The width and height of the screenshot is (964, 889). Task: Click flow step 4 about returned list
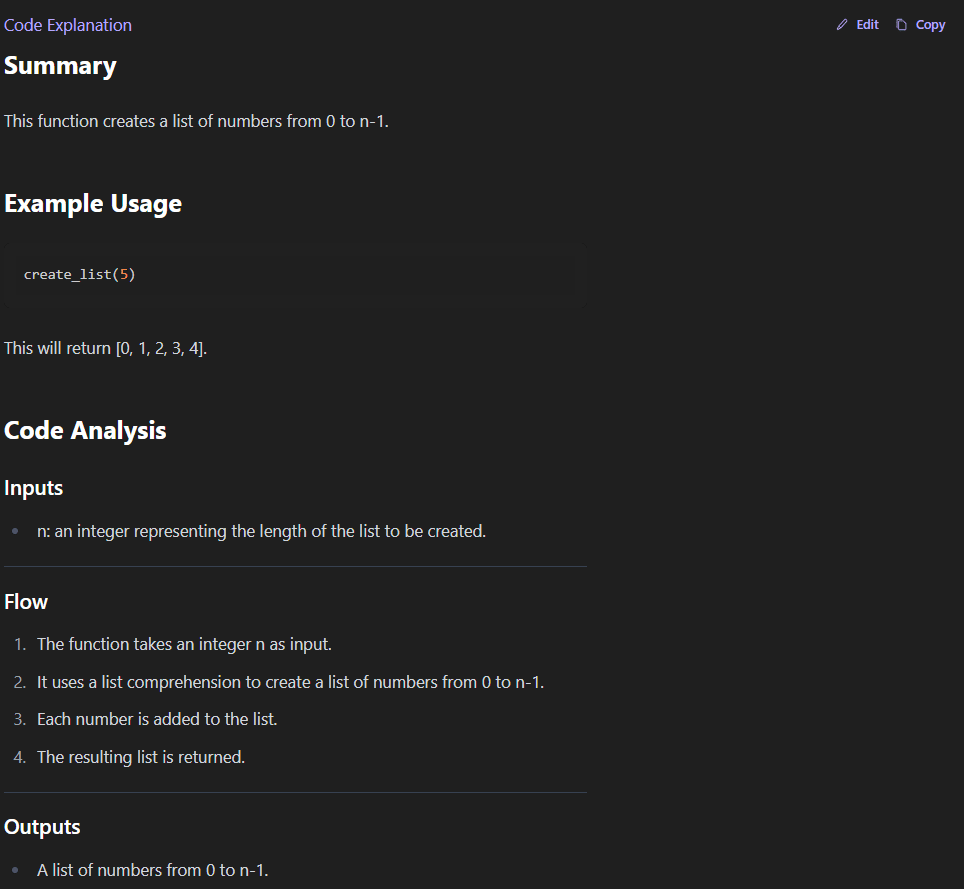pos(141,758)
